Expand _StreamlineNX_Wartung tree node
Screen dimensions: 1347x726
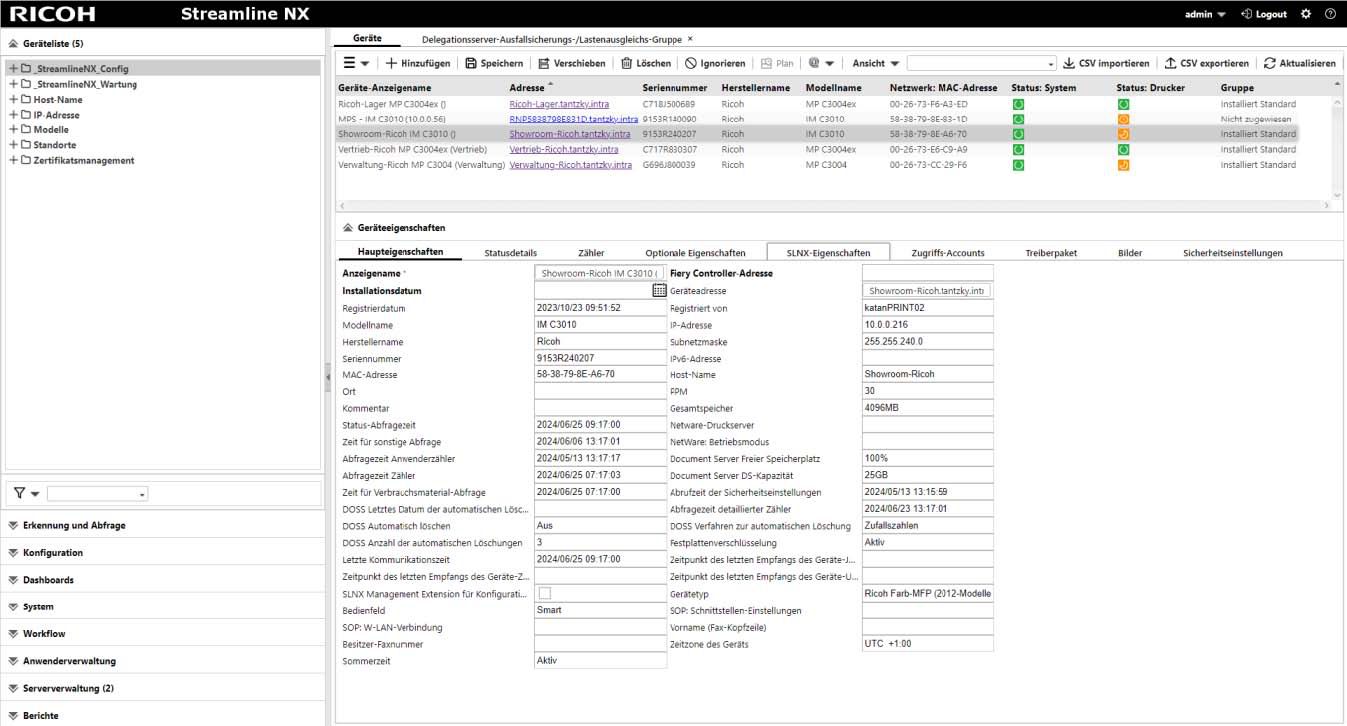[13, 84]
